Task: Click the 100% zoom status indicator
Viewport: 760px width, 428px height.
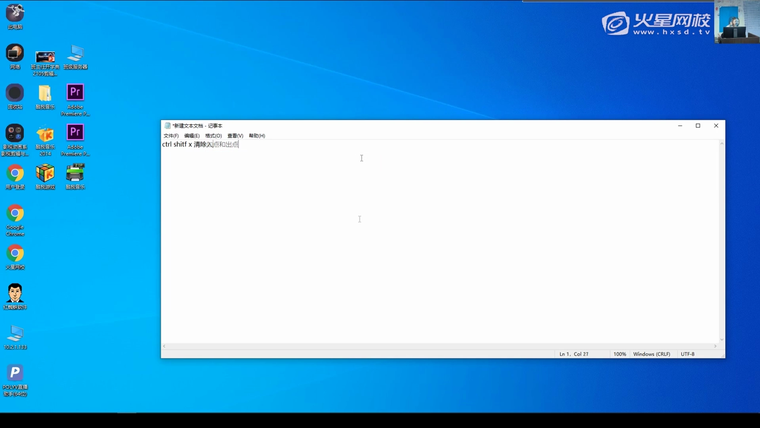Action: [620, 354]
